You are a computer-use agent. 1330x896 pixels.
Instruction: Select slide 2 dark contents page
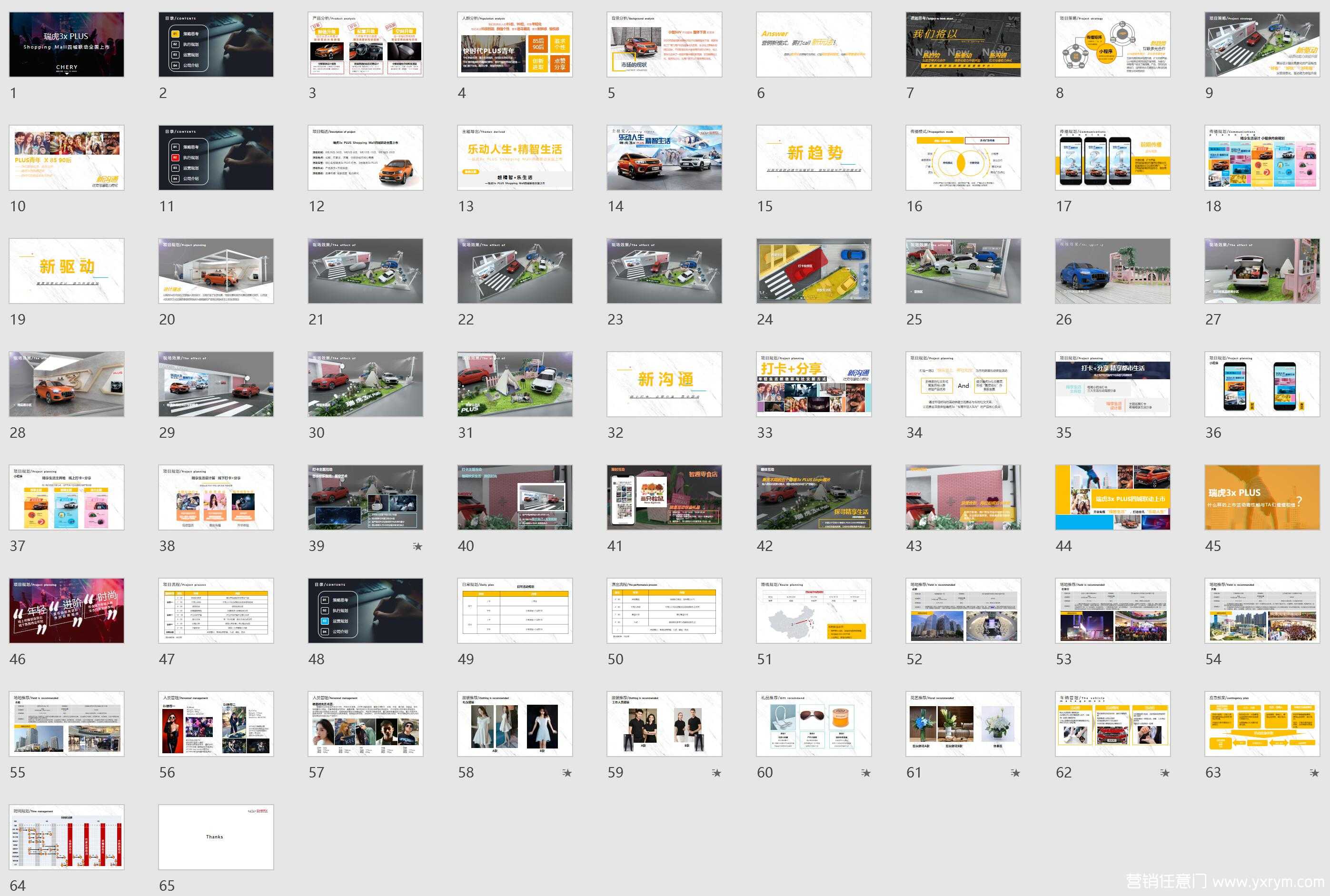[x=216, y=45]
